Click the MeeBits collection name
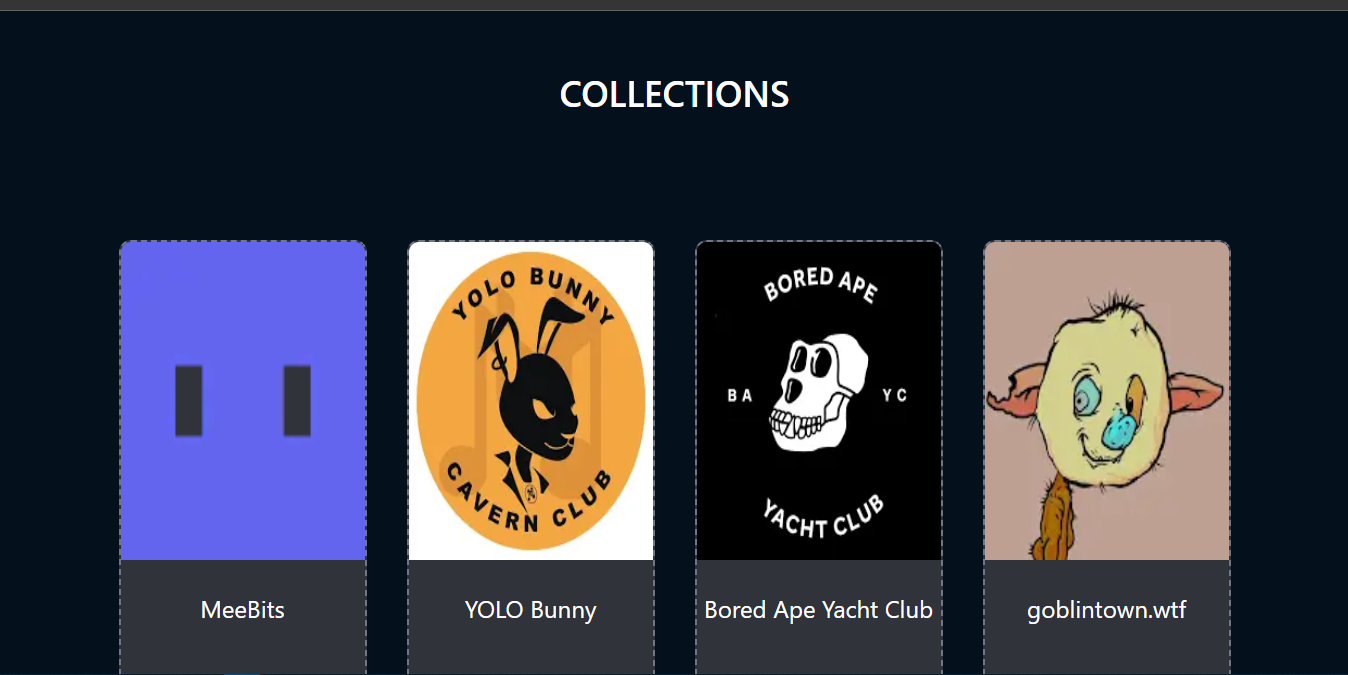This screenshot has width=1348, height=675. tap(243, 610)
